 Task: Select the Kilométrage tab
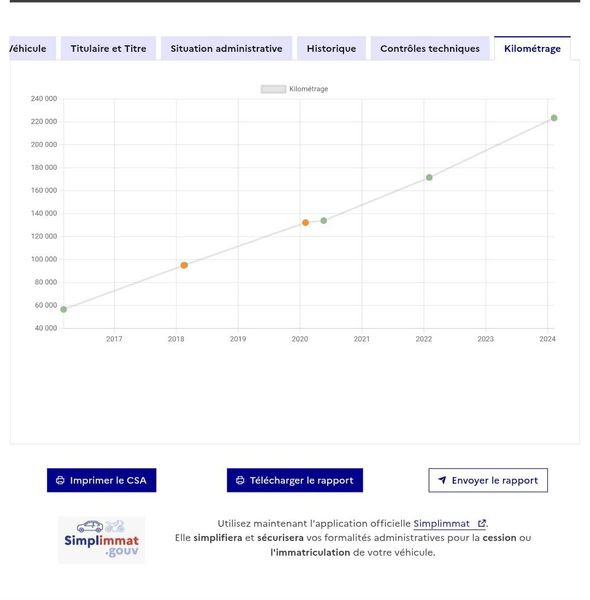532,49
